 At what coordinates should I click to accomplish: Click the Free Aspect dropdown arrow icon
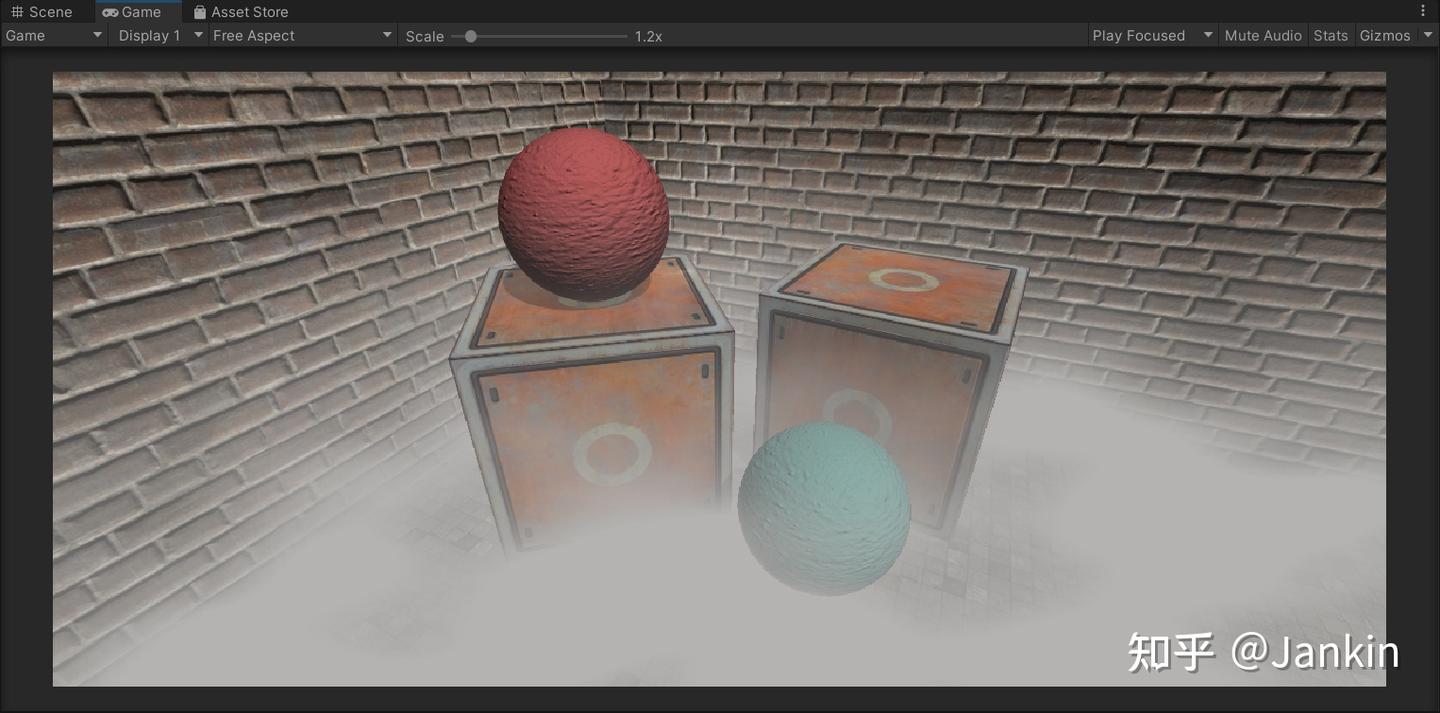click(x=387, y=34)
